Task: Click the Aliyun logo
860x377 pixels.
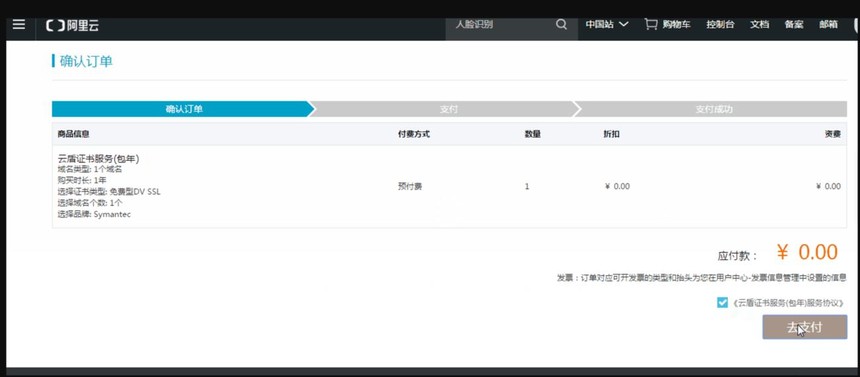Action: (72, 25)
